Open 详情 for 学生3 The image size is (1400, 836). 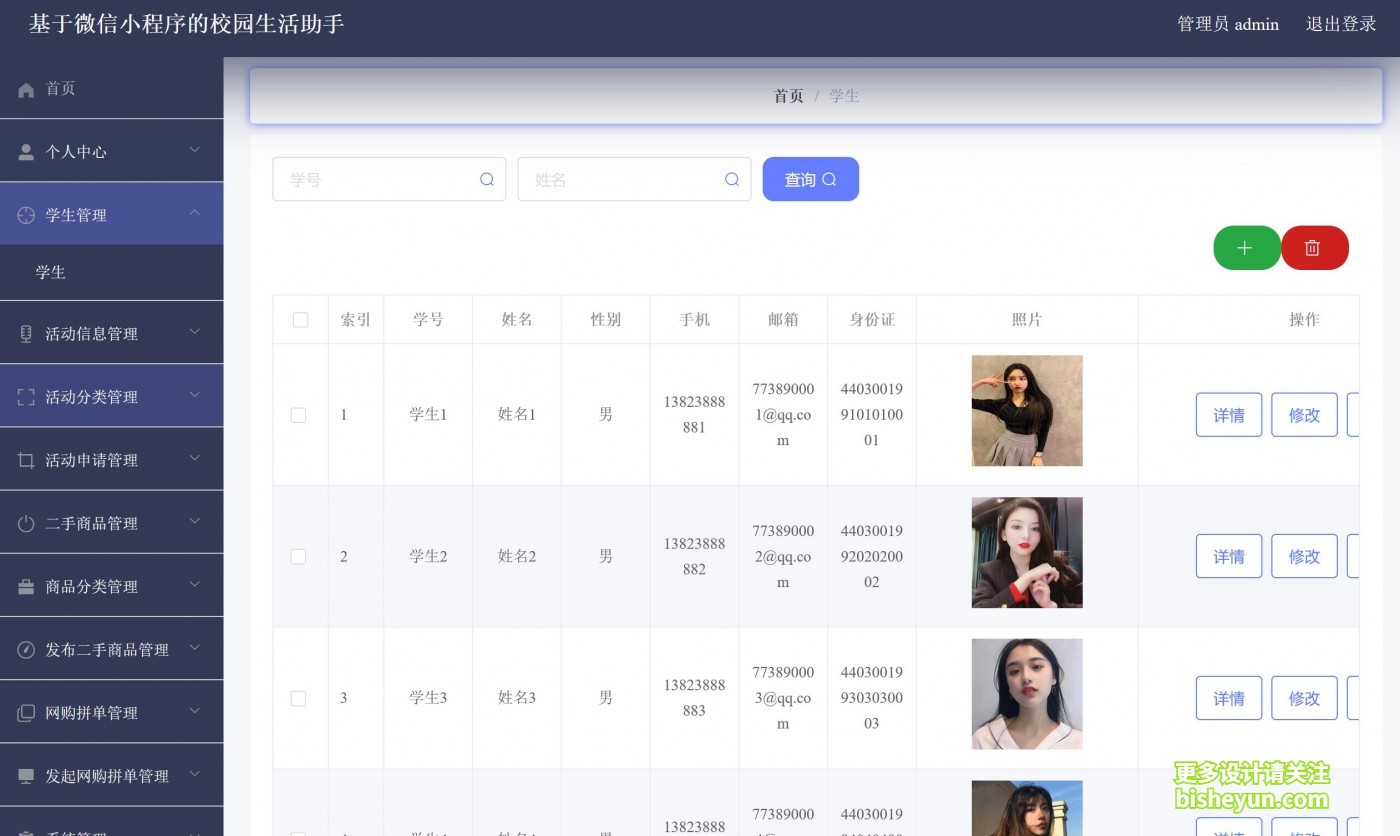pos(1229,699)
